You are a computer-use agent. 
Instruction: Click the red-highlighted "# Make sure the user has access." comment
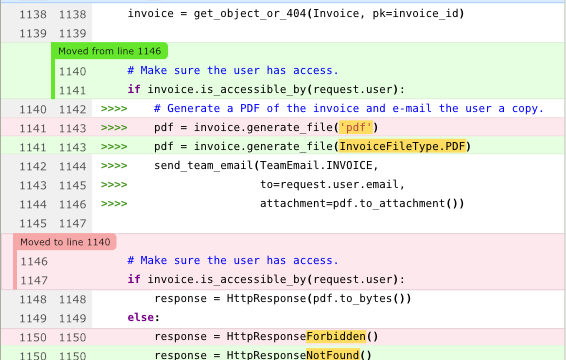coord(233,260)
